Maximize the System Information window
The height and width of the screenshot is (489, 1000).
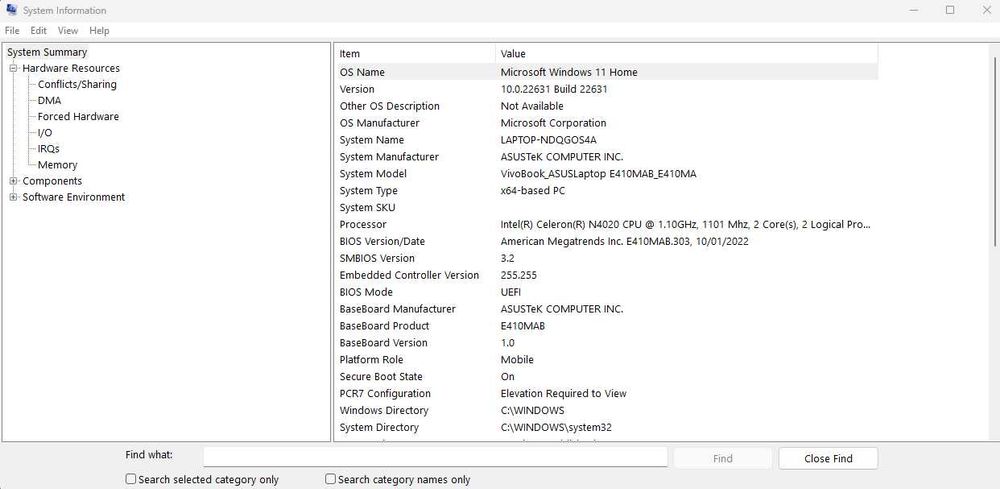pyautogui.click(x=950, y=10)
